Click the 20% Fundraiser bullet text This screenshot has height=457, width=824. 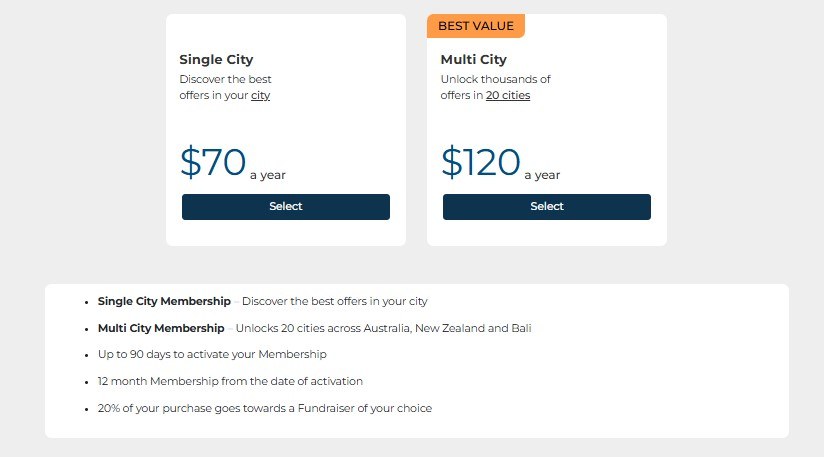[264, 409]
